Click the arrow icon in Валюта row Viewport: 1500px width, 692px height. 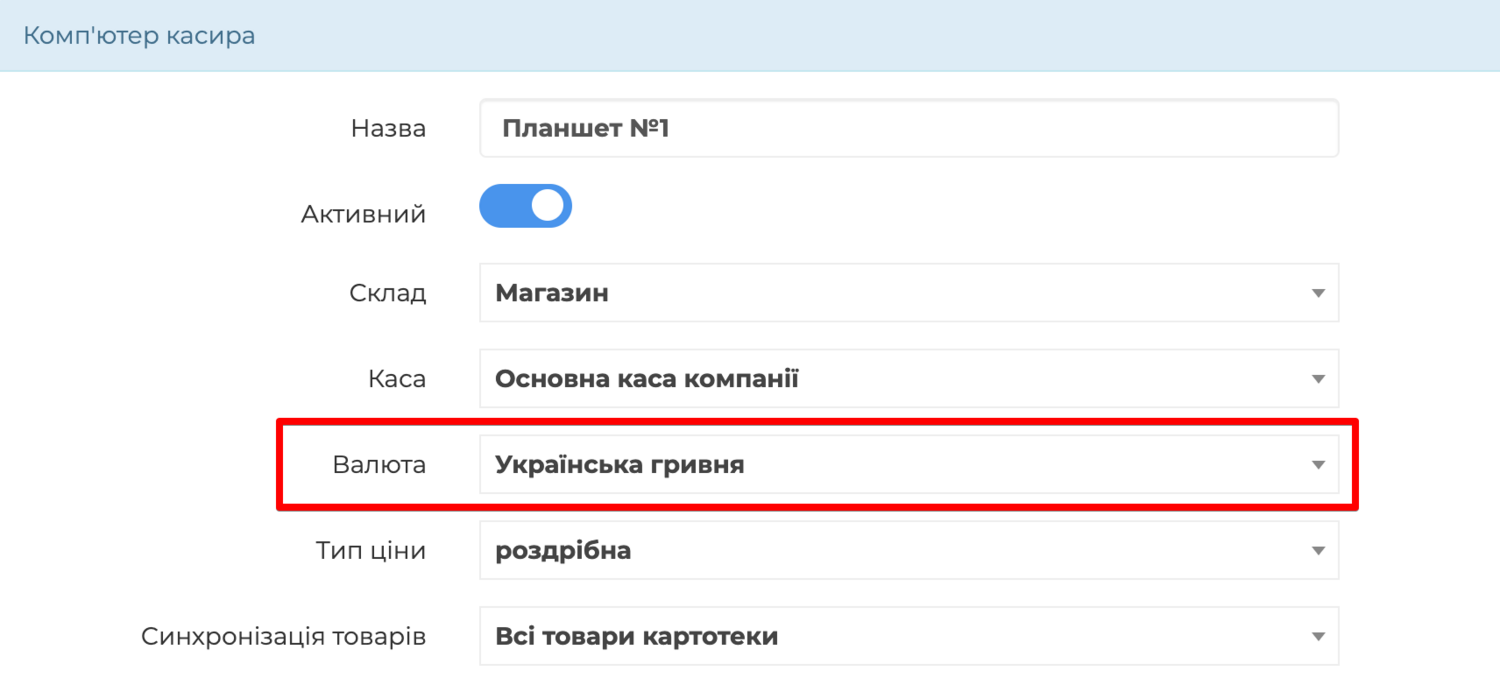[x=1318, y=466]
